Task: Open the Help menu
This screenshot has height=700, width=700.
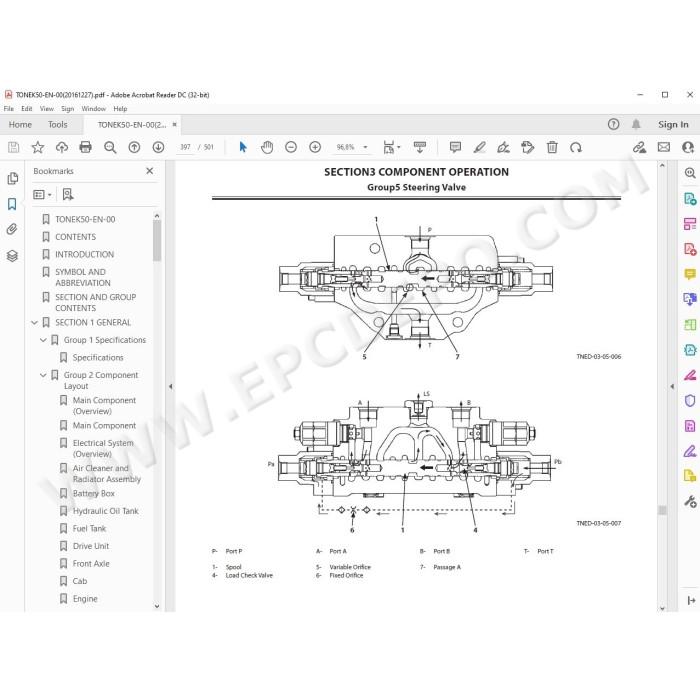Action: point(120,108)
